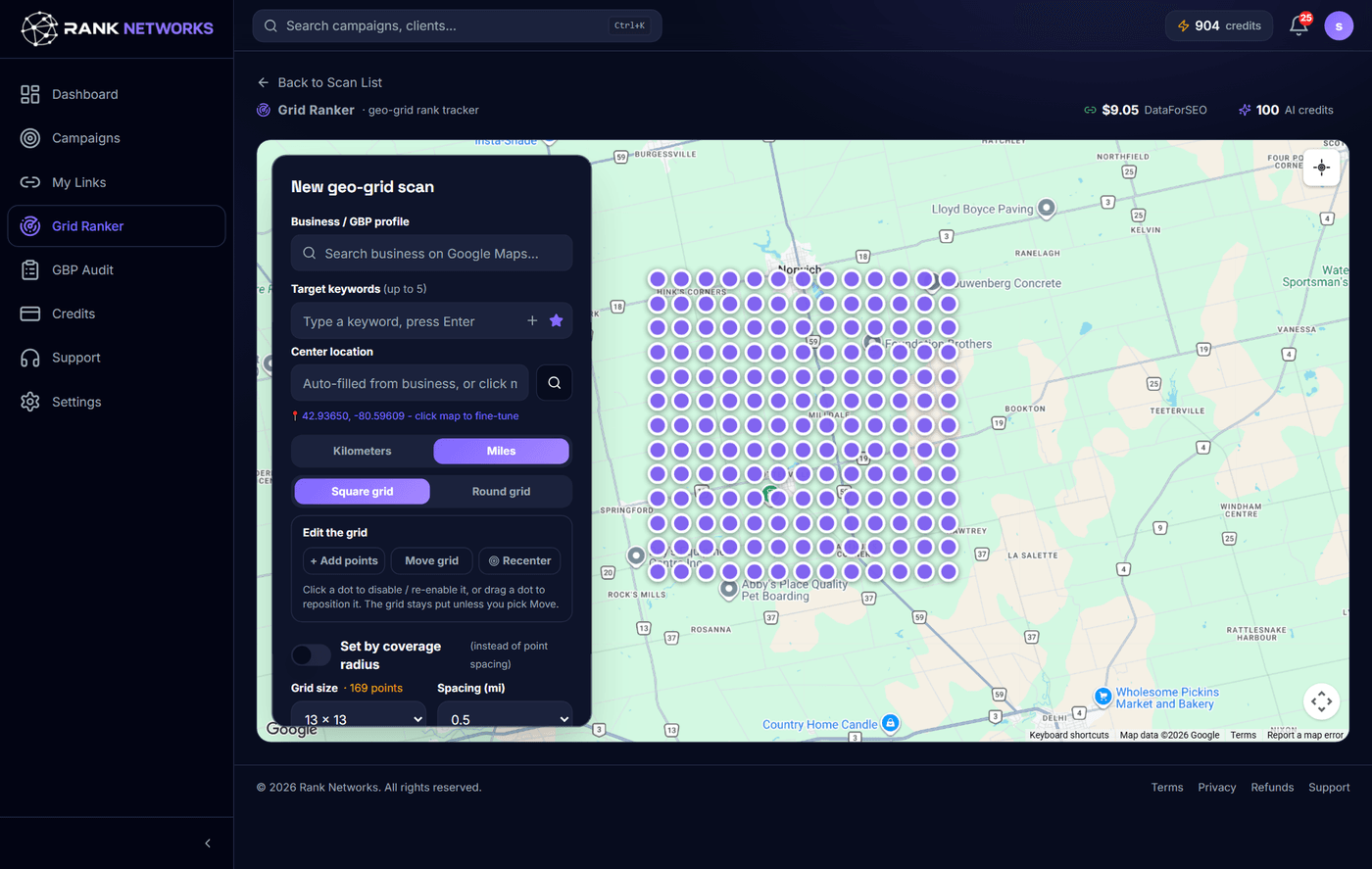Click Report a map error link
This screenshot has height=869, width=1372.
point(1305,735)
